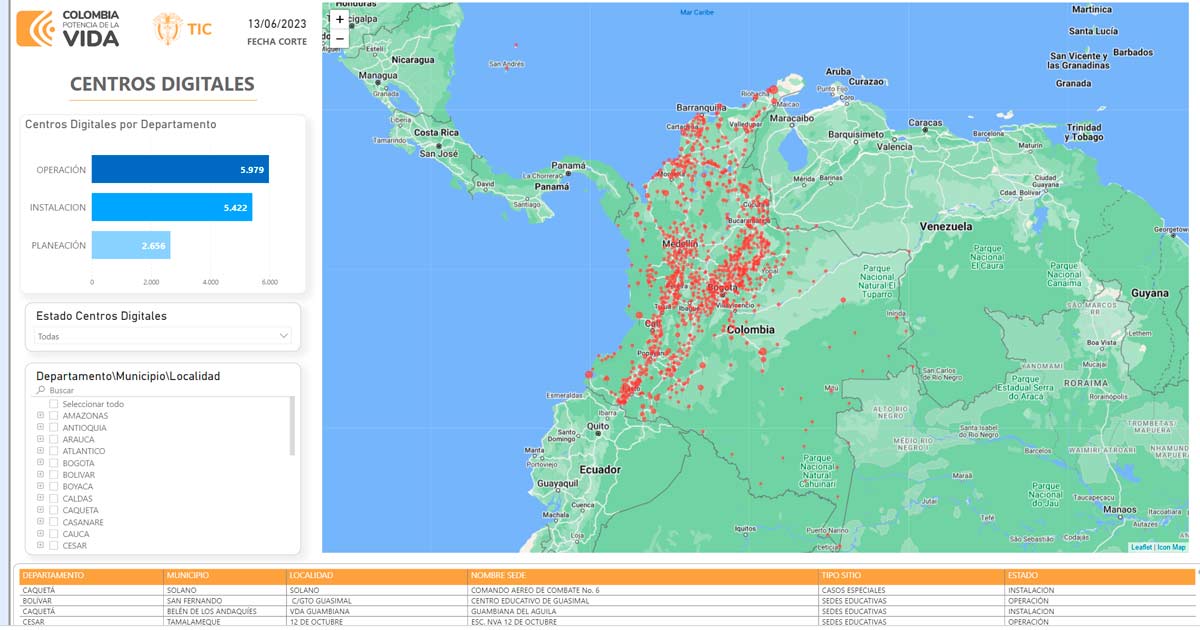Expand the BOYACA tree node
This screenshot has width=1200, height=630.
pyautogui.click(x=40, y=487)
